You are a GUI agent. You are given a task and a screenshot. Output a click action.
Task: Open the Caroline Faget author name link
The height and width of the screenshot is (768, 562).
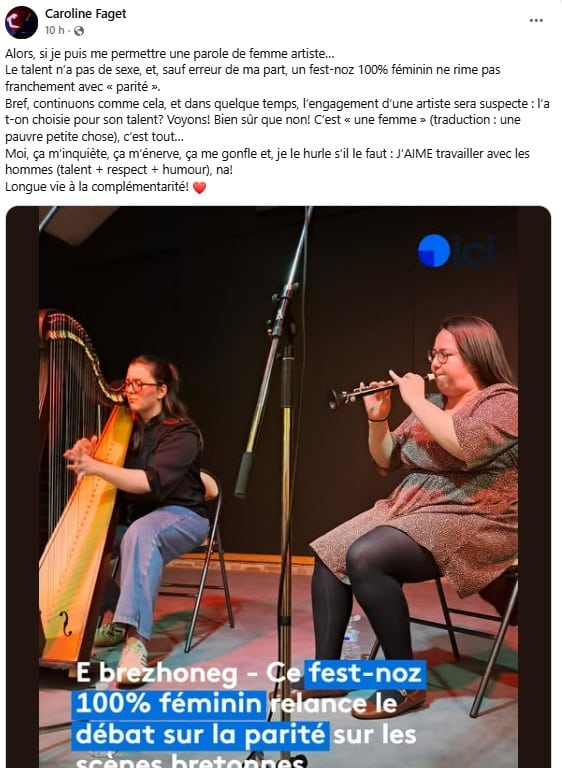click(86, 14)
